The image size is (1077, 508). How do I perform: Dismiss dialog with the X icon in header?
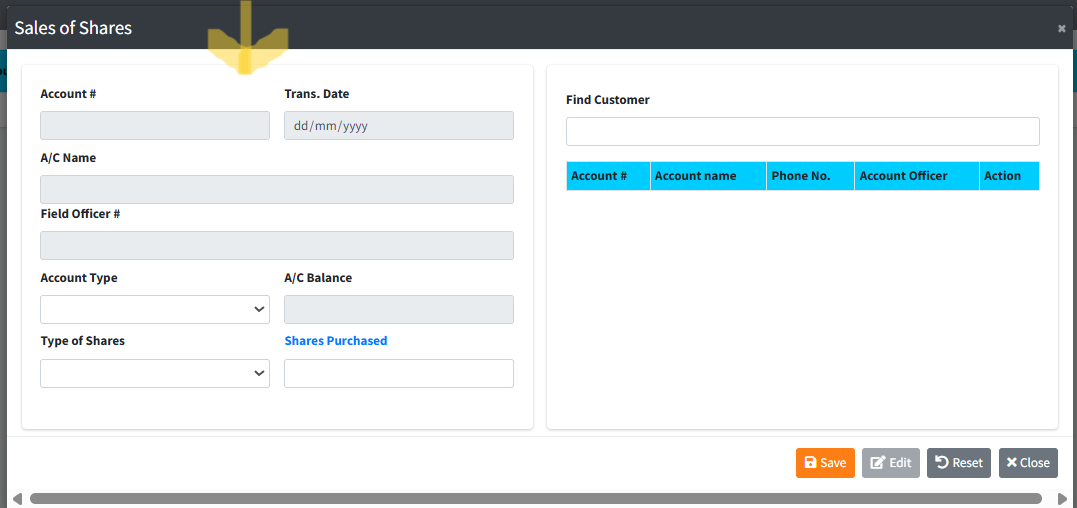1061,29
